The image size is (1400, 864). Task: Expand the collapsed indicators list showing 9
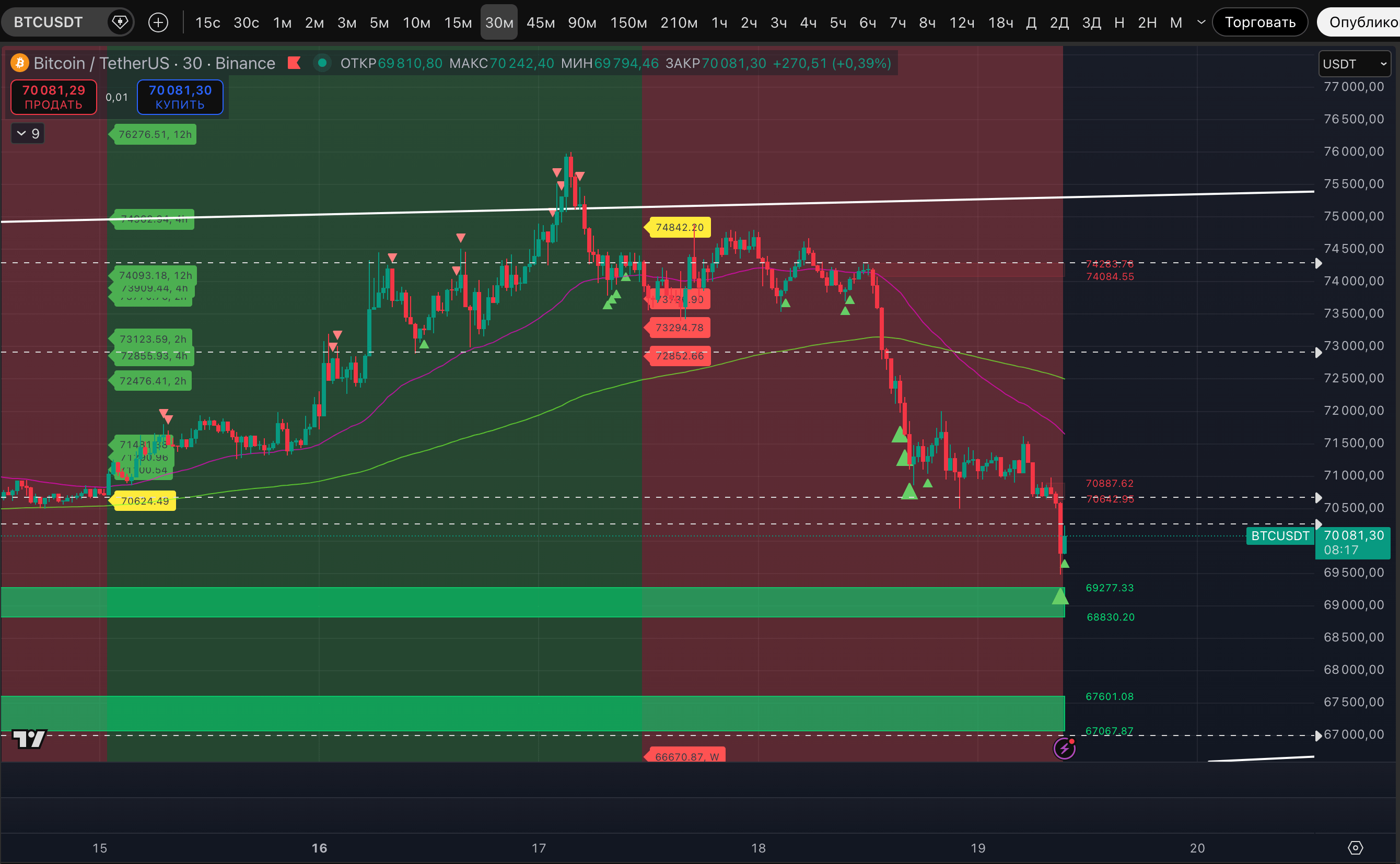tap(28, 134)
